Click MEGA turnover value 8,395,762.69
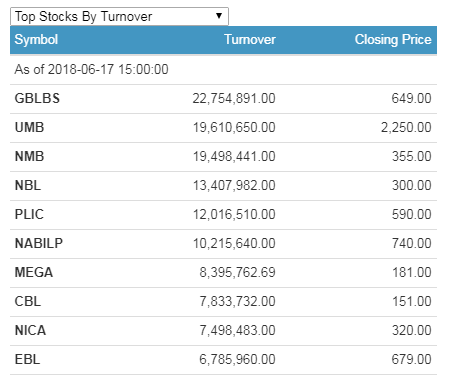Viewport: 450px width, 377px height. click(x=237, y=273)
